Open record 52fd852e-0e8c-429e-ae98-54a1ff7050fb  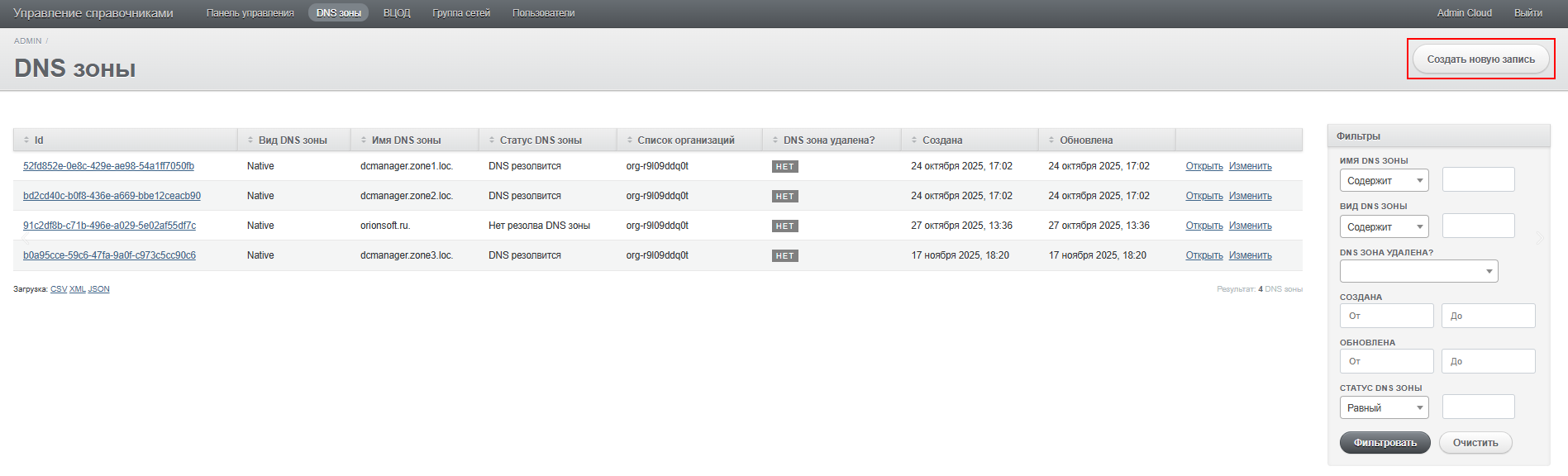pyautogui.click(x=108, y=166)
